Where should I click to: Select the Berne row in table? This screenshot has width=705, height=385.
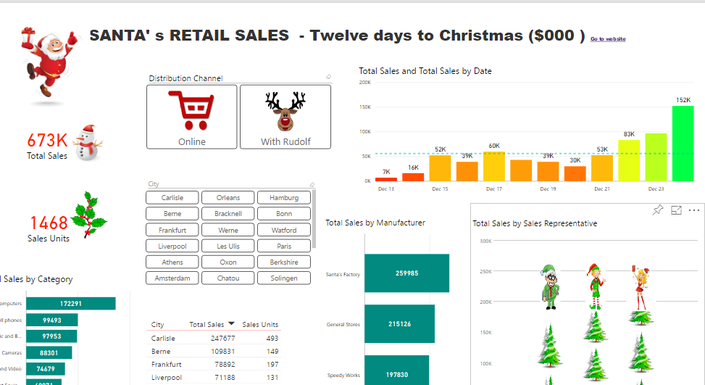tap(214, 351)
